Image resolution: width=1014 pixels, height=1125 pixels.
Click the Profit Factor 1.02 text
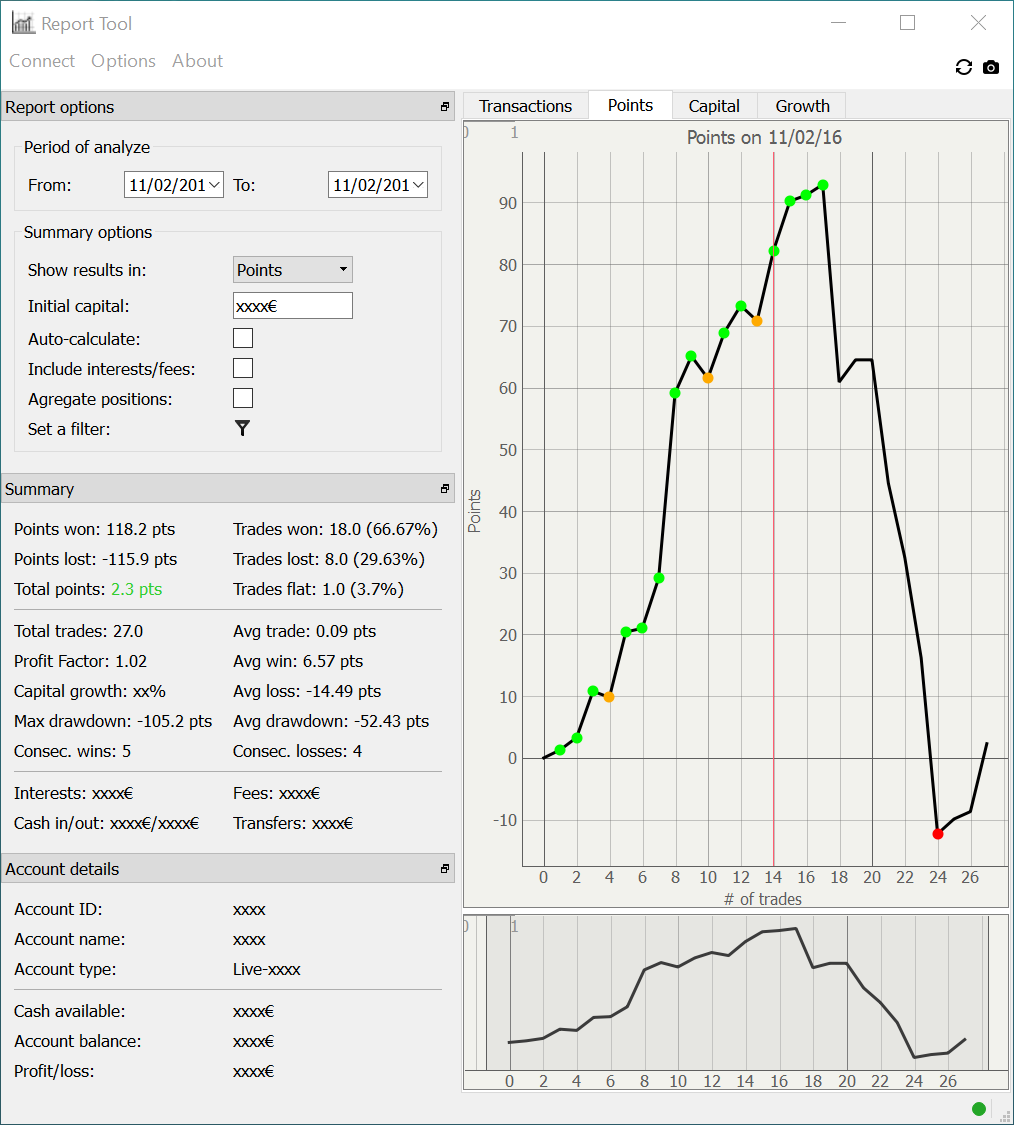pyautogui.click(x=80, y=661)
